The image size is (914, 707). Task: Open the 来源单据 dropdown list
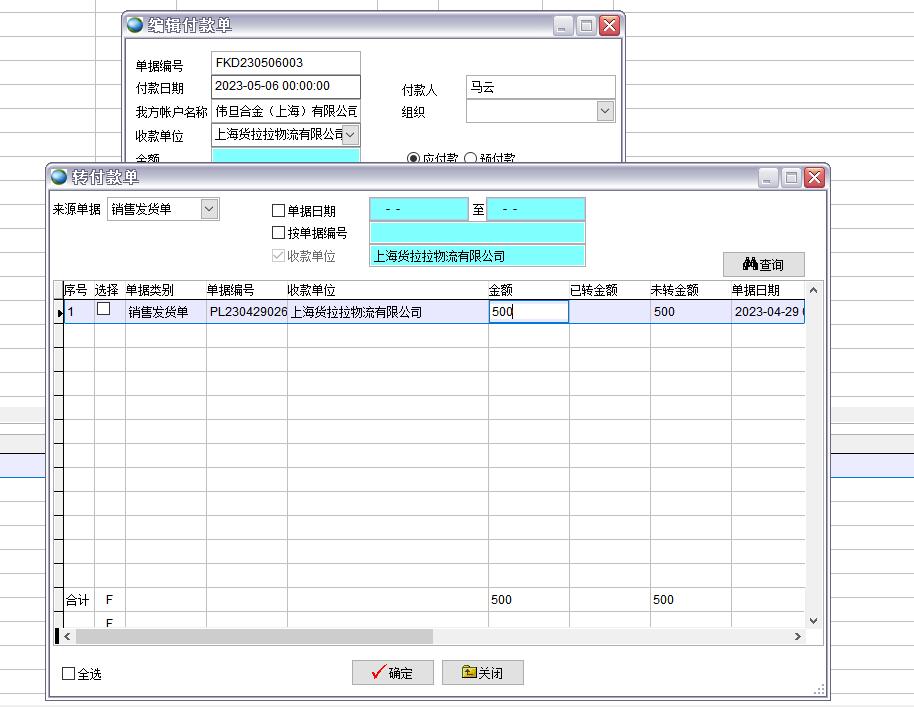coord(209,209)
